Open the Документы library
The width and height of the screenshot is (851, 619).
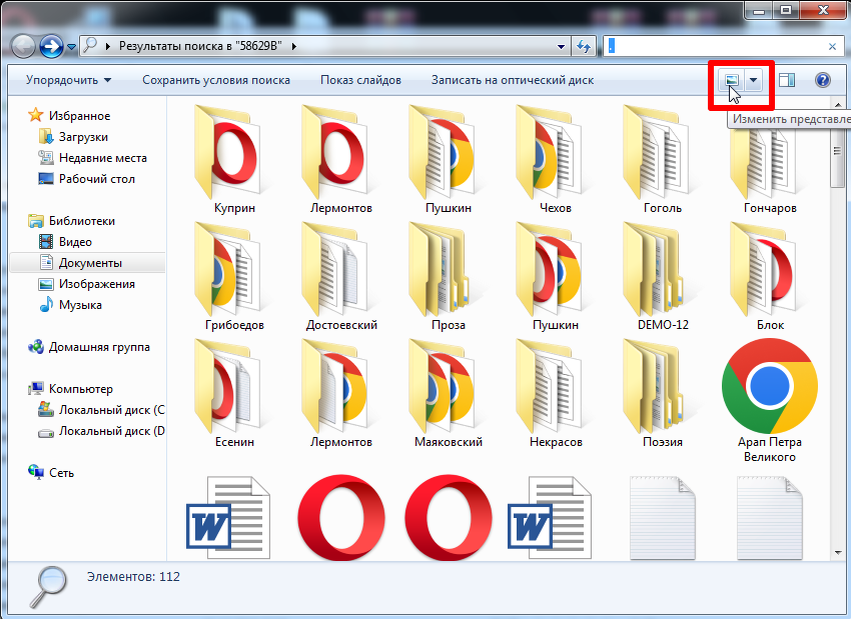pyautogui.click(x=88, y=263)
